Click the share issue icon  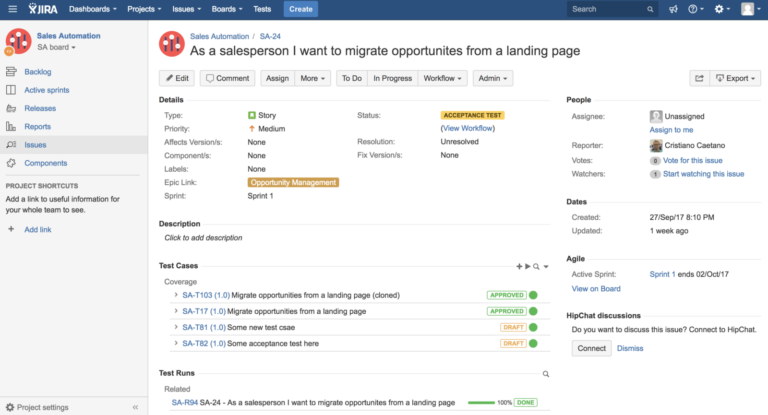pyautogui.click(x=699, y=78)
